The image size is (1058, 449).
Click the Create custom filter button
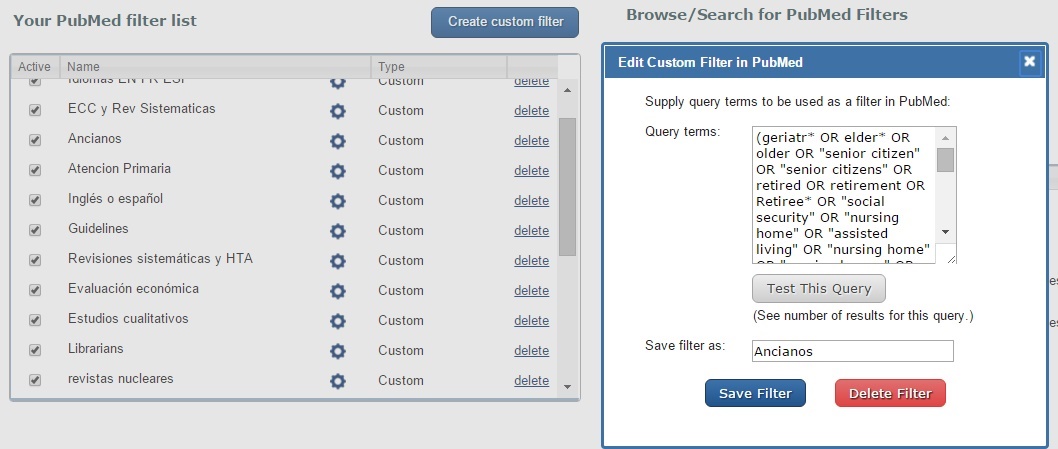coord(504,22)
